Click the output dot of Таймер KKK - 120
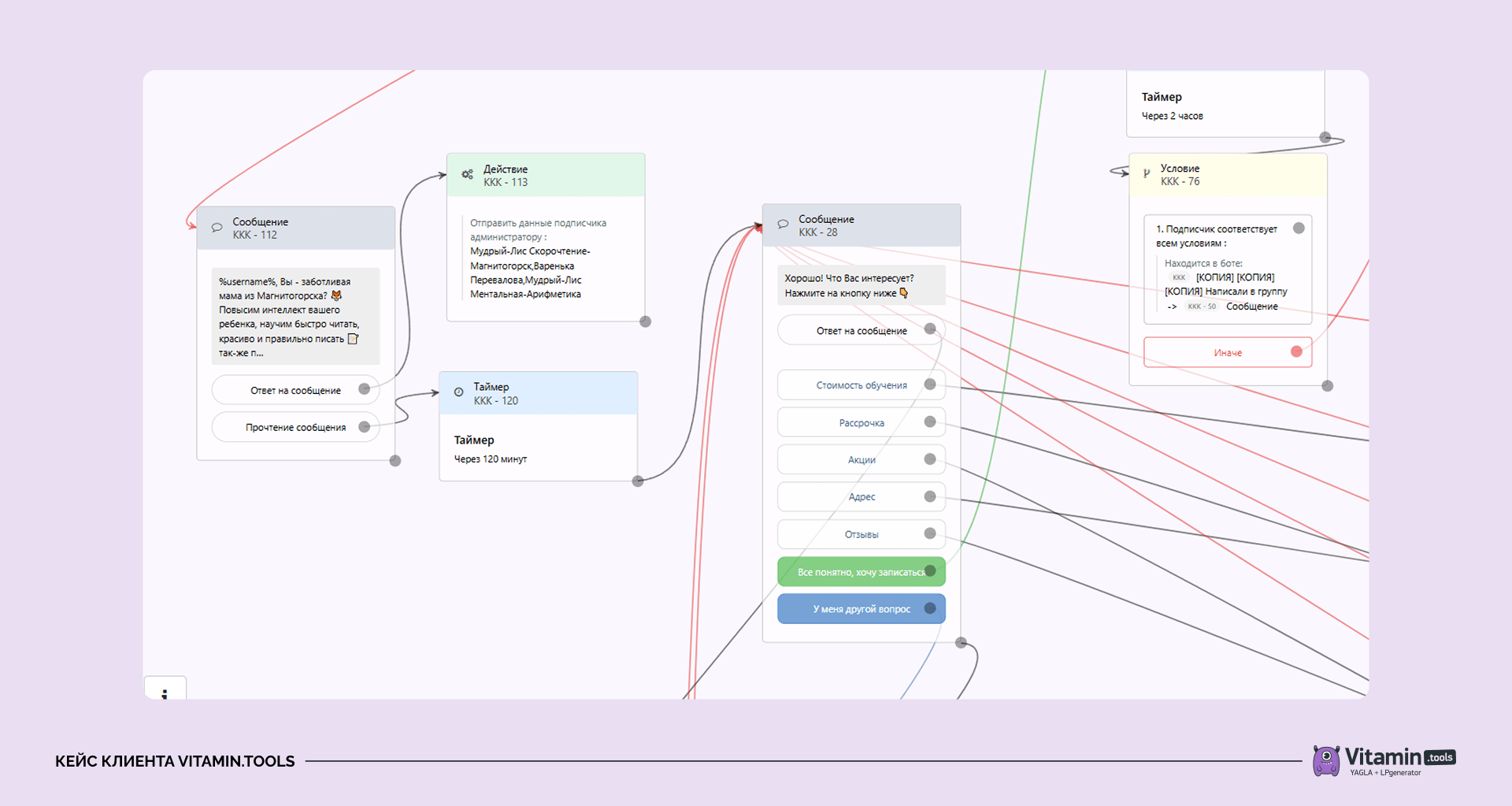This screenshot has height=806, width=1512. point(638,481)
